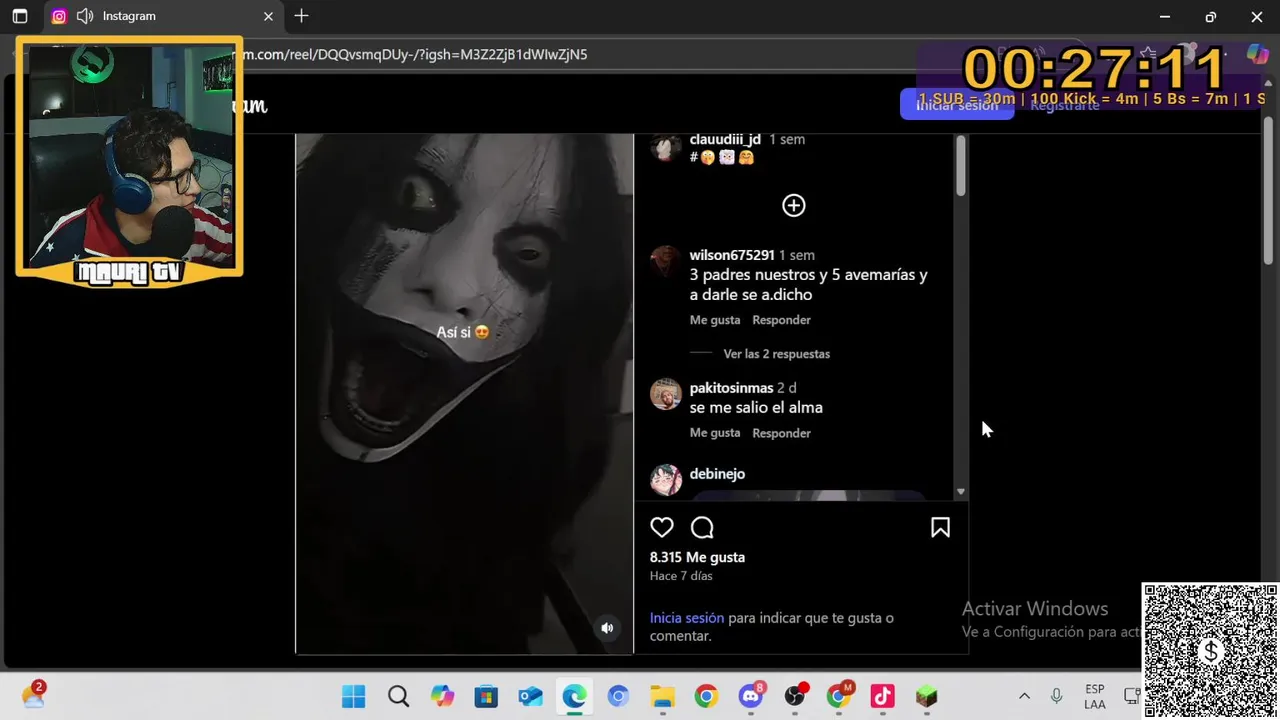This screenshot has width=1280, height=720.
Task: Close the Instagram browser tab
Action: coord(268,16)
